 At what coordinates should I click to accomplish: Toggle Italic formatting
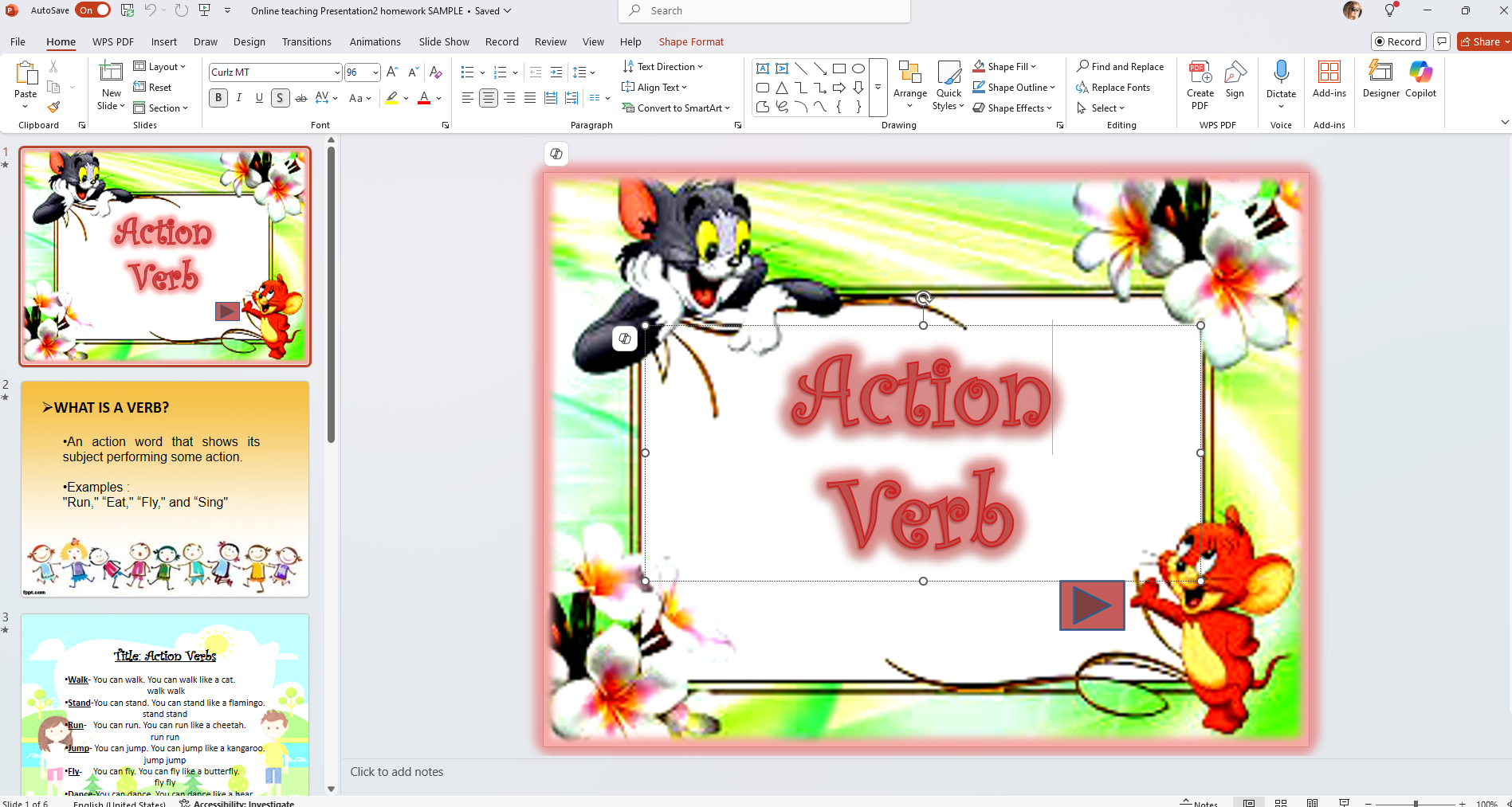tap(239, 98)
